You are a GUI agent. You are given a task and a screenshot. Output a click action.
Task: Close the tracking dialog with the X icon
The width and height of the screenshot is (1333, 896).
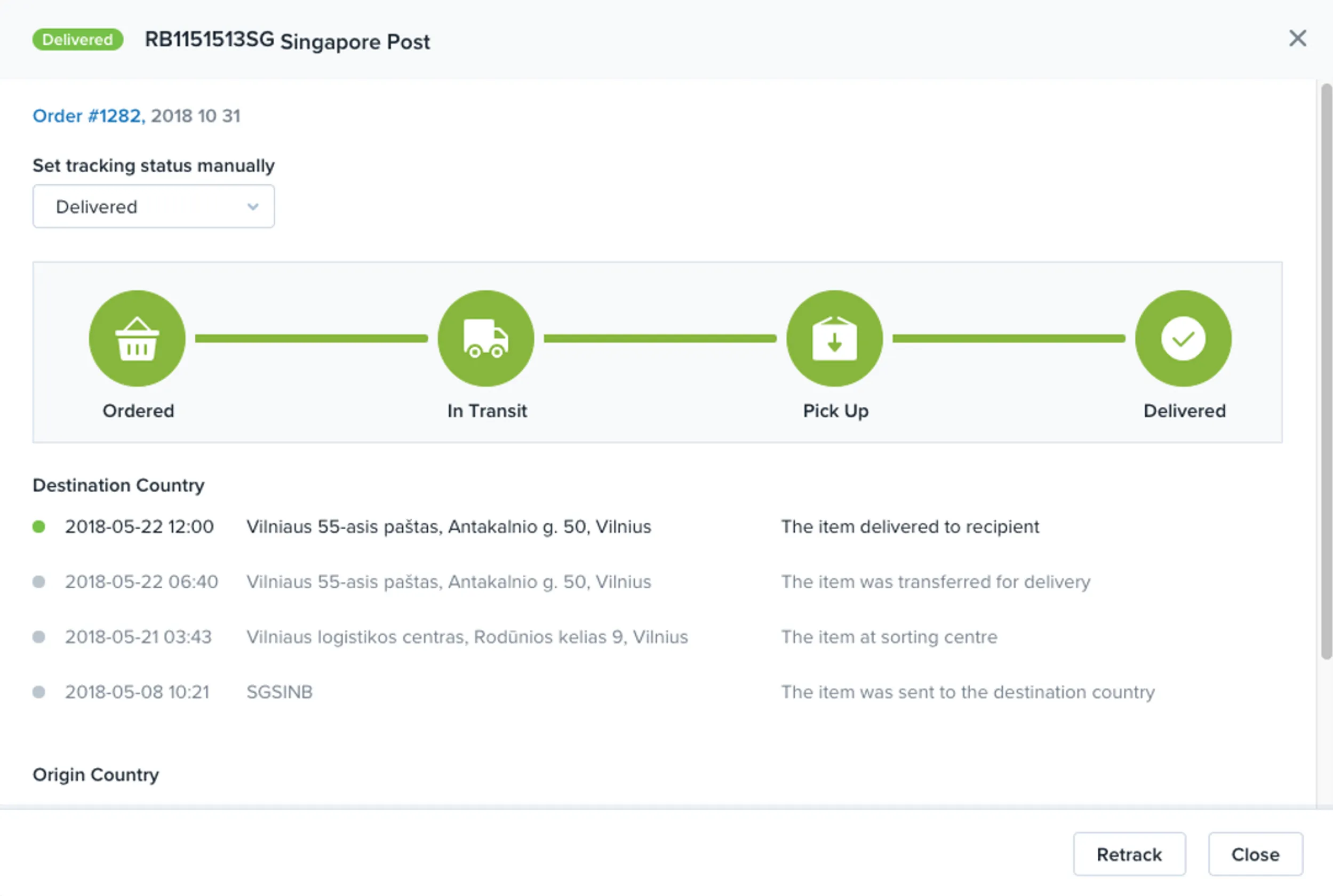tap(1298, 38)
